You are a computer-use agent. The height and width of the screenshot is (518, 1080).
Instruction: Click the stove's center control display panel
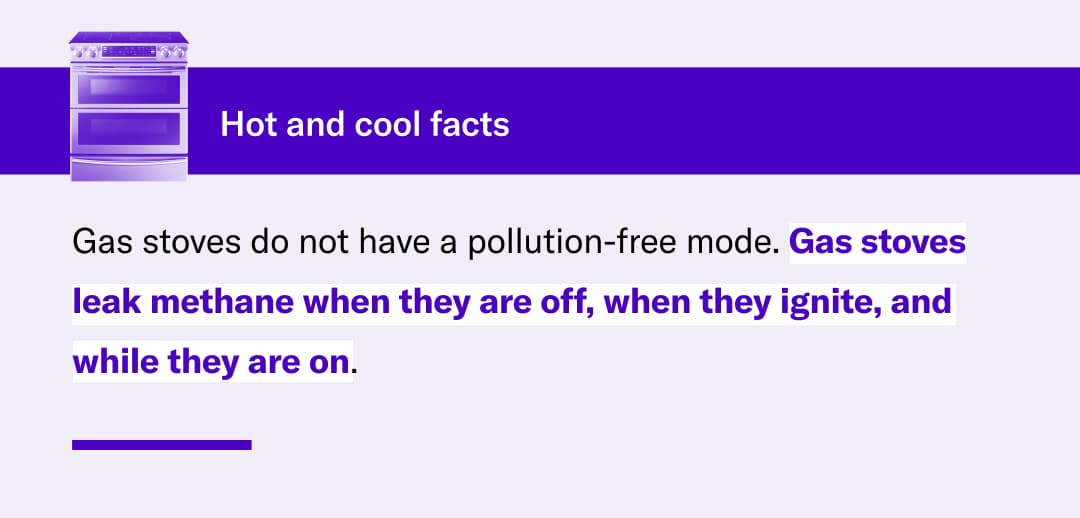tap(129, 50)
